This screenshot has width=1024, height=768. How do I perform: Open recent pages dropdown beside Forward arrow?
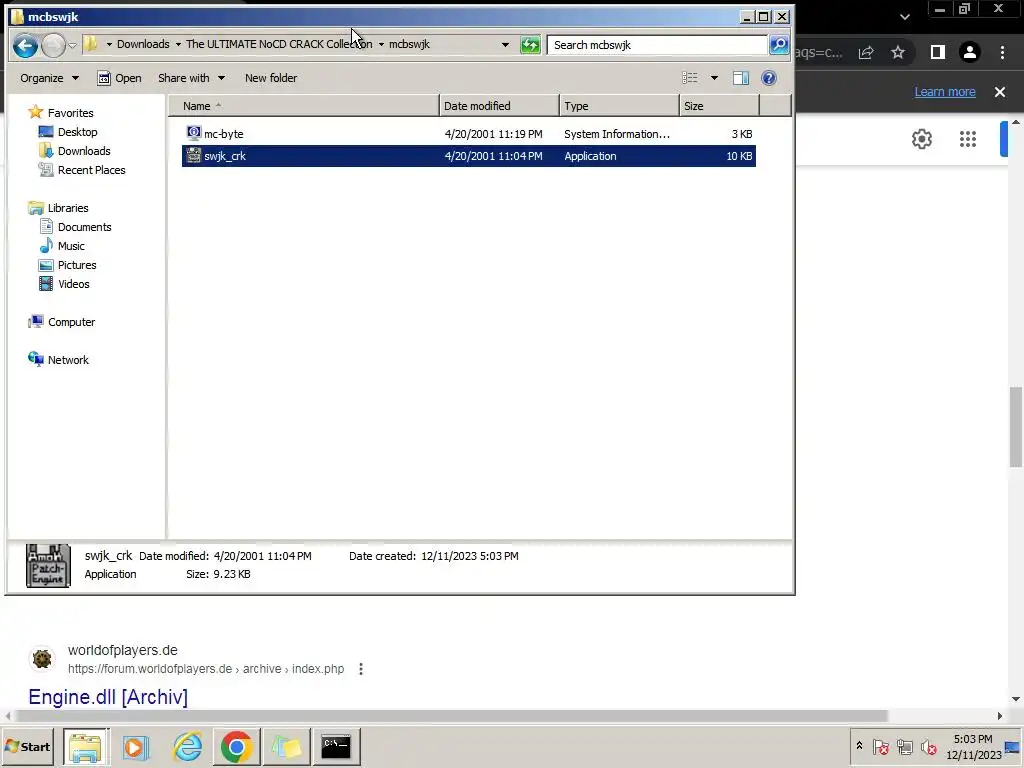[72, 45]
